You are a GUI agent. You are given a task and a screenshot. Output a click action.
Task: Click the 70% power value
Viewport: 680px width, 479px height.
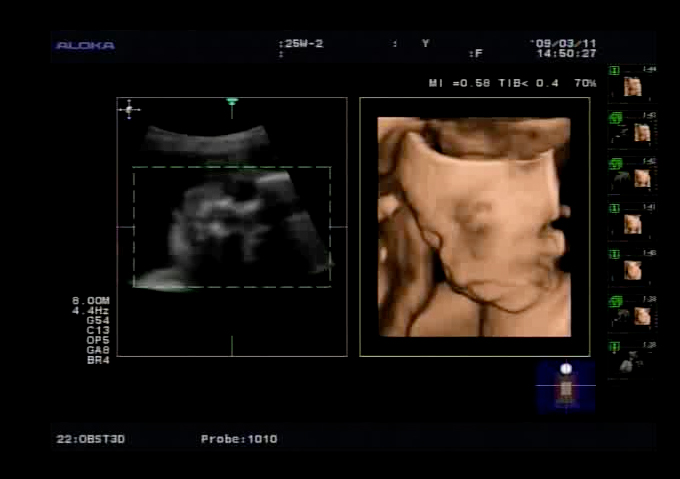585,83
